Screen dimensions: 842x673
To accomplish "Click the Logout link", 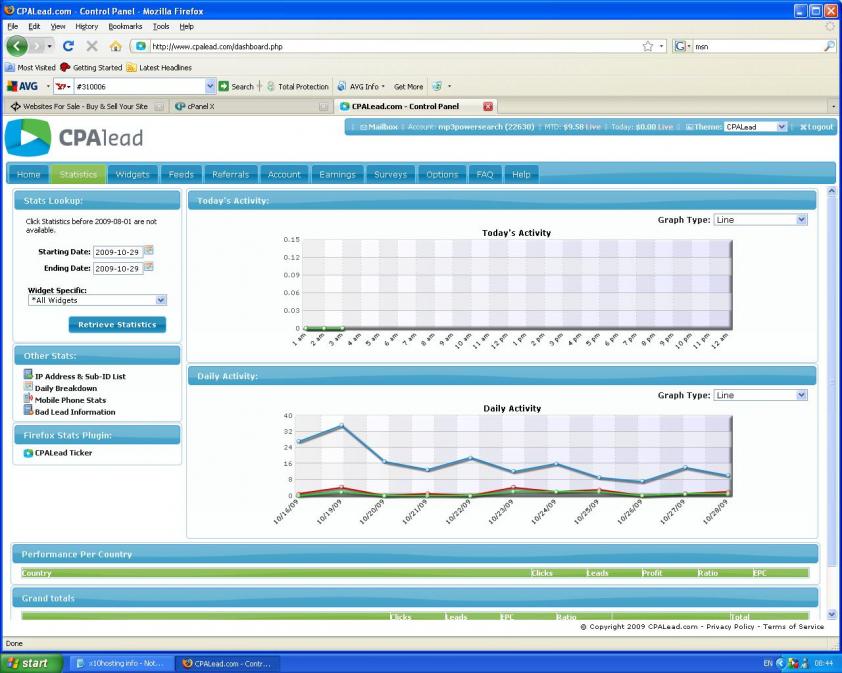I will pos(816,127).
